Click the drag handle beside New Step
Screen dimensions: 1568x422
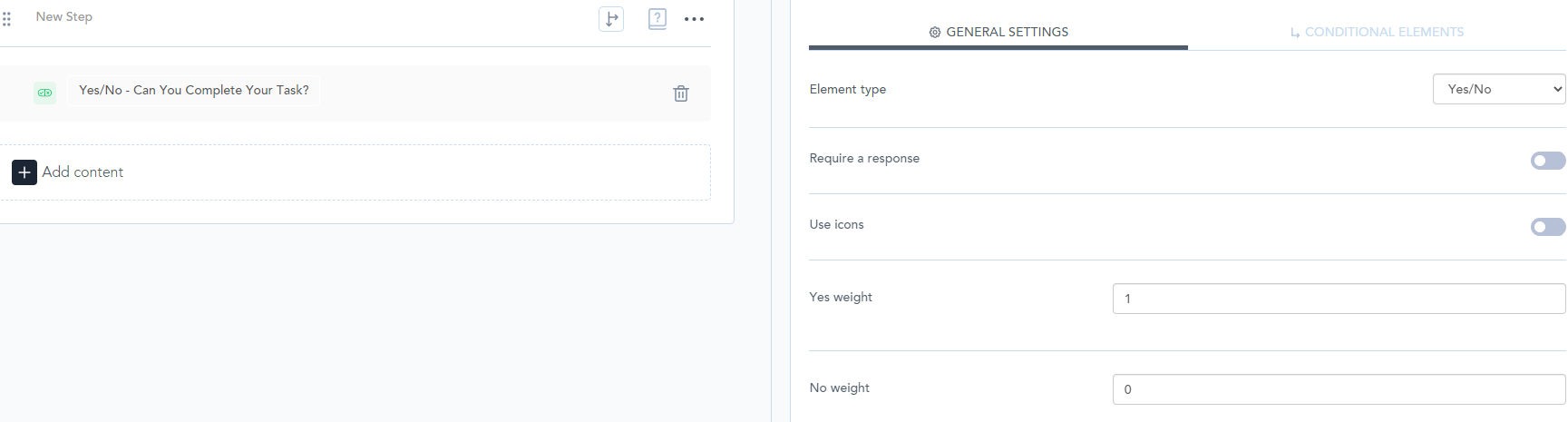(x=6, y=18)
